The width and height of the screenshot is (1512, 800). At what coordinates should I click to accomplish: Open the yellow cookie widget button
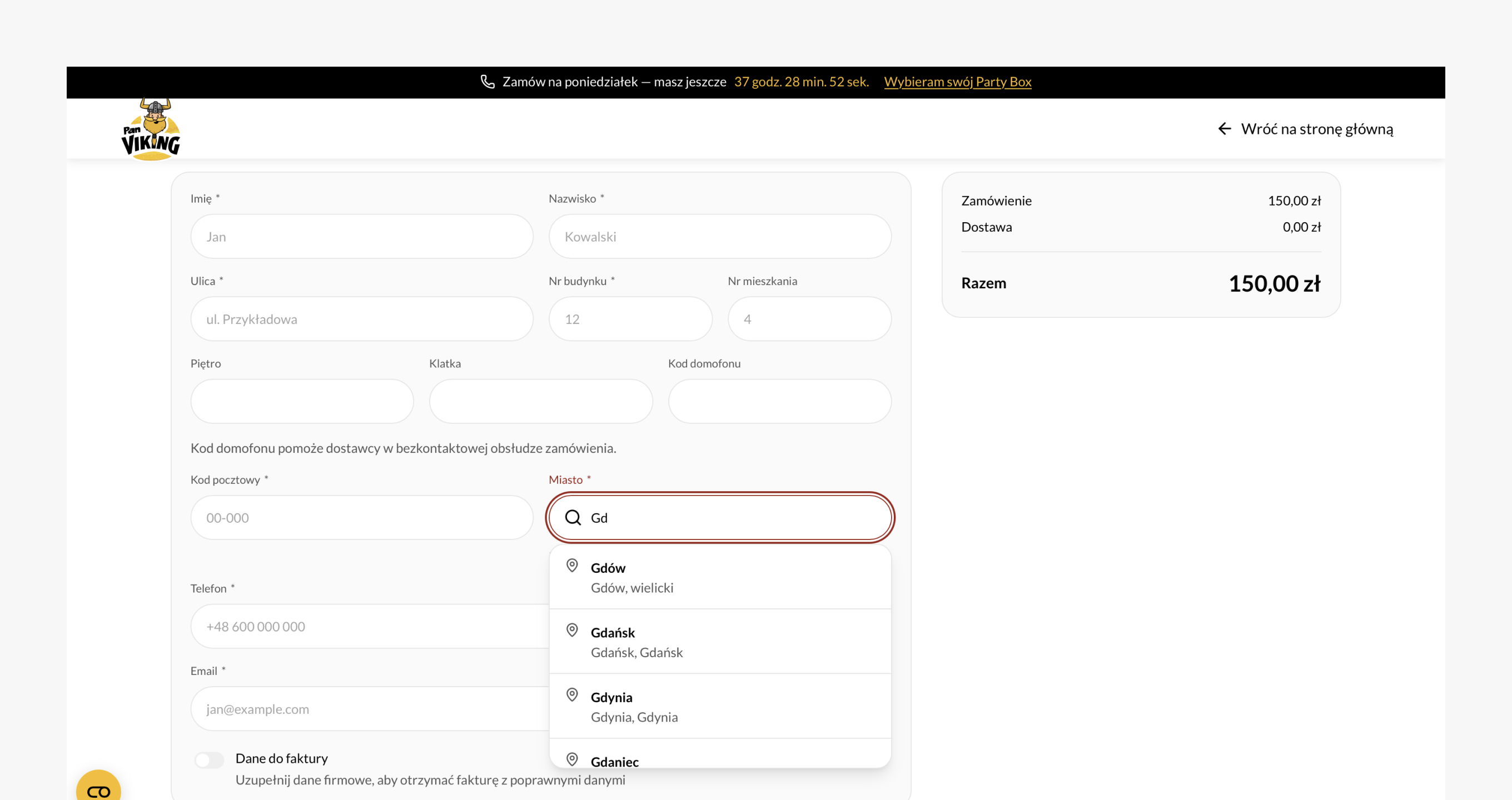pyautogui.click(x=98, y=786)
